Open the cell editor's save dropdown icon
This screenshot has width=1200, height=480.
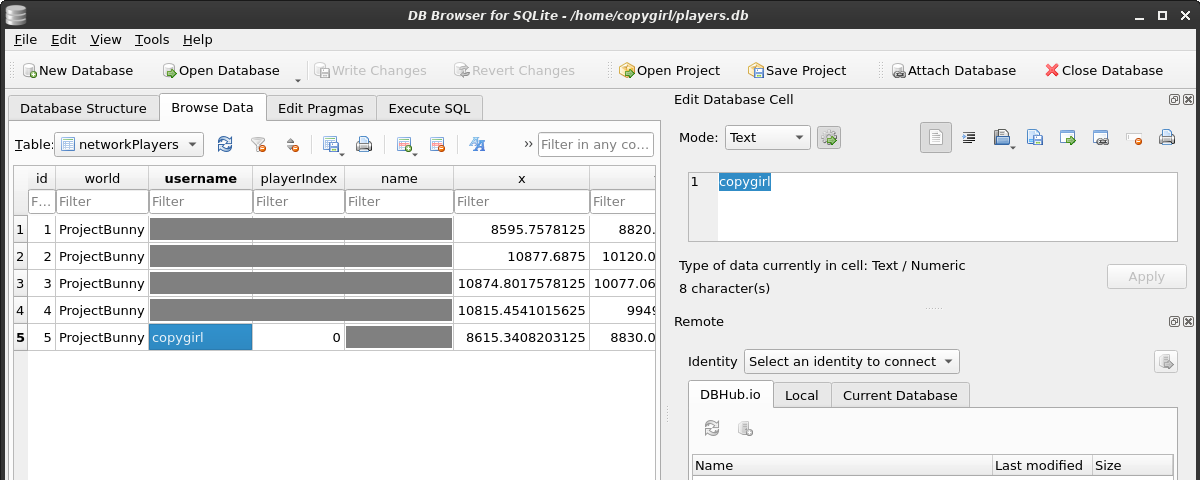click(x=1004, y=138)
